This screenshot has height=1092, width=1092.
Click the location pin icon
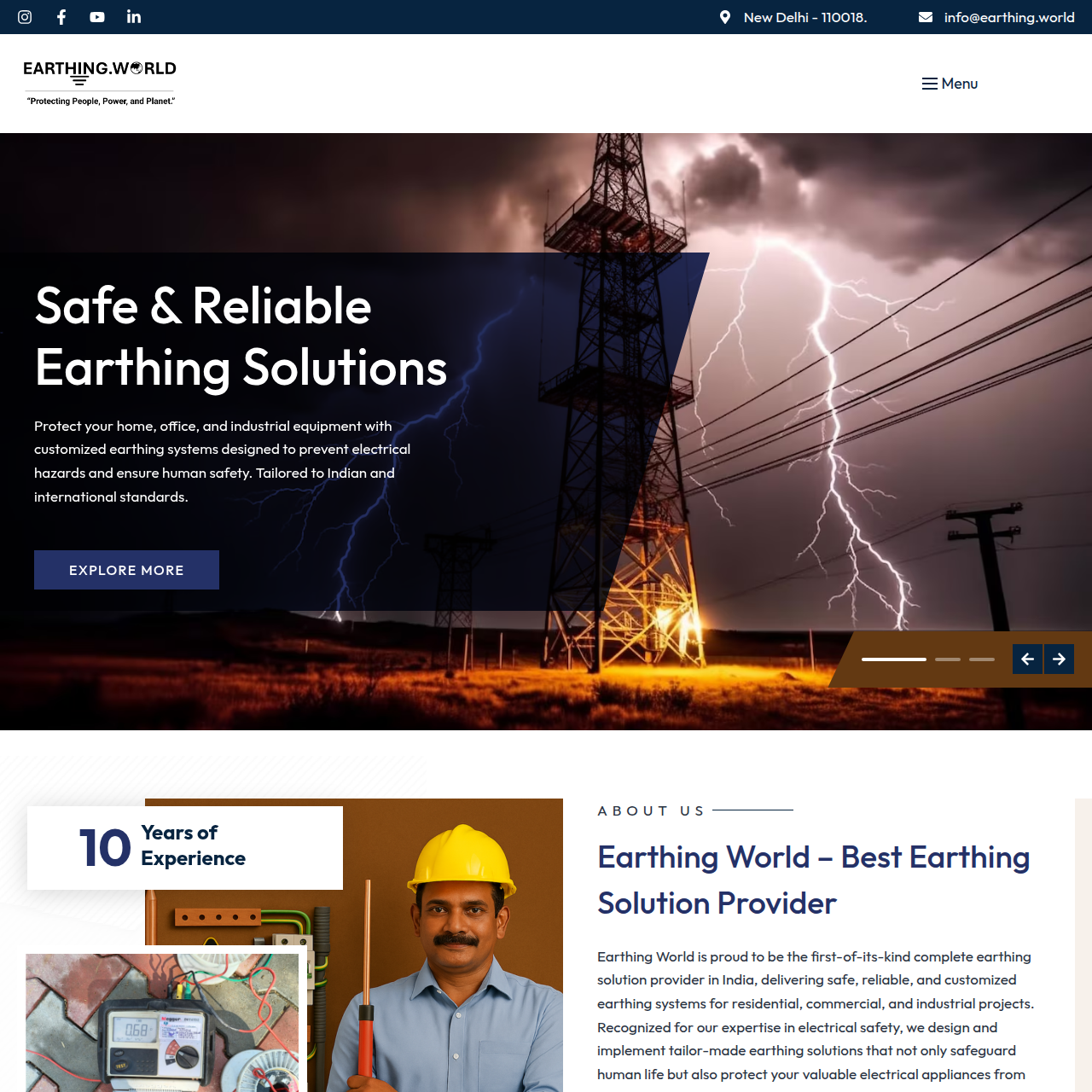pyautogui.click(x=725, y=17)
